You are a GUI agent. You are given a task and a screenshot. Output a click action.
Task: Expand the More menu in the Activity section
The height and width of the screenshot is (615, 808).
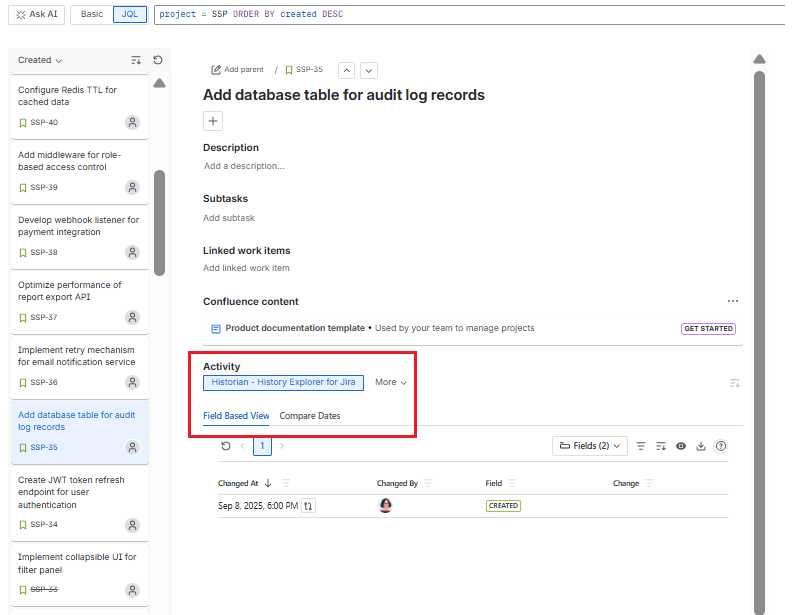pyautogui.click(x=389, y=382)
